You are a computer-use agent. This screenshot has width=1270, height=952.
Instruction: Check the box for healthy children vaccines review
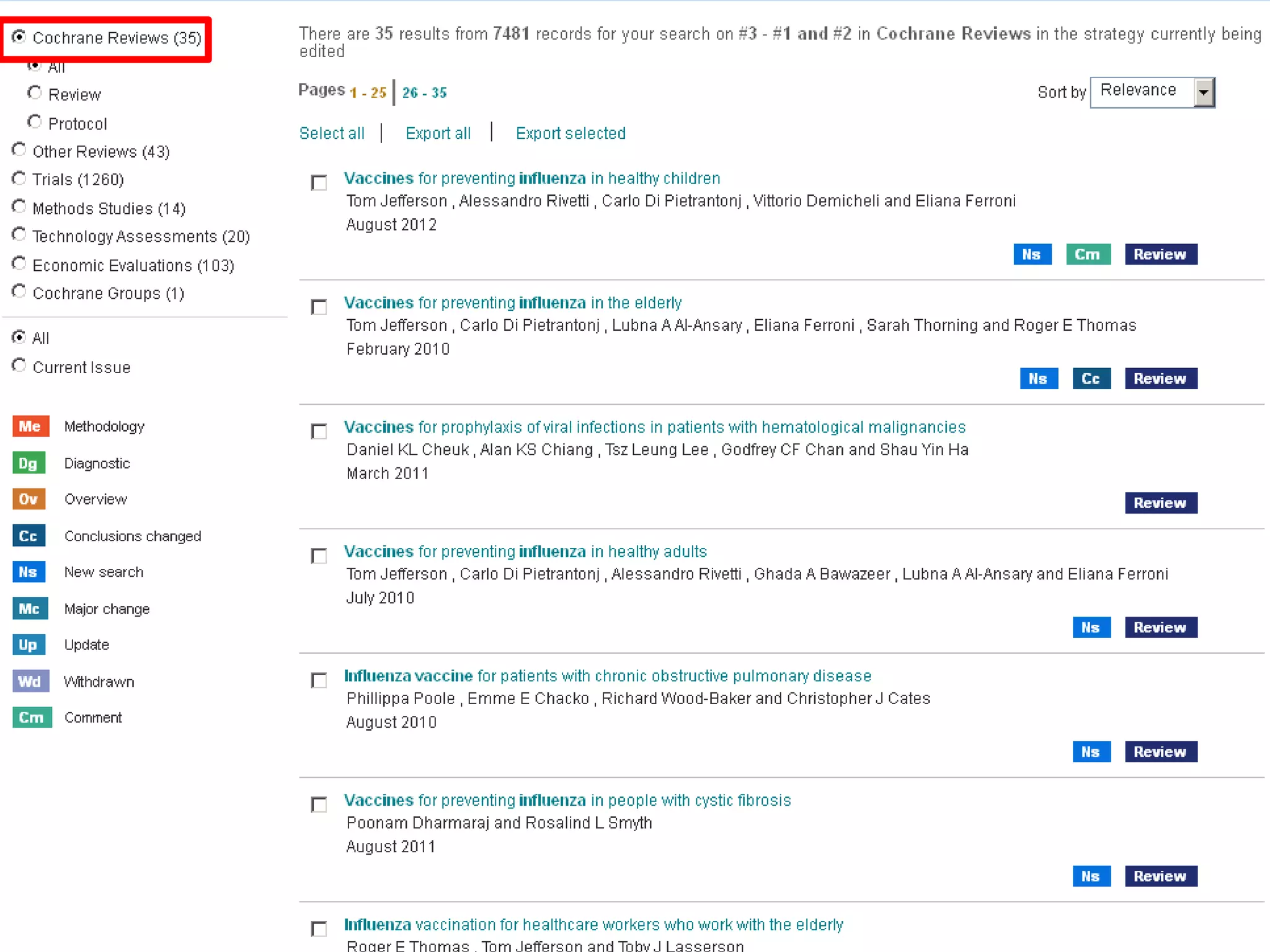(319, 183)
